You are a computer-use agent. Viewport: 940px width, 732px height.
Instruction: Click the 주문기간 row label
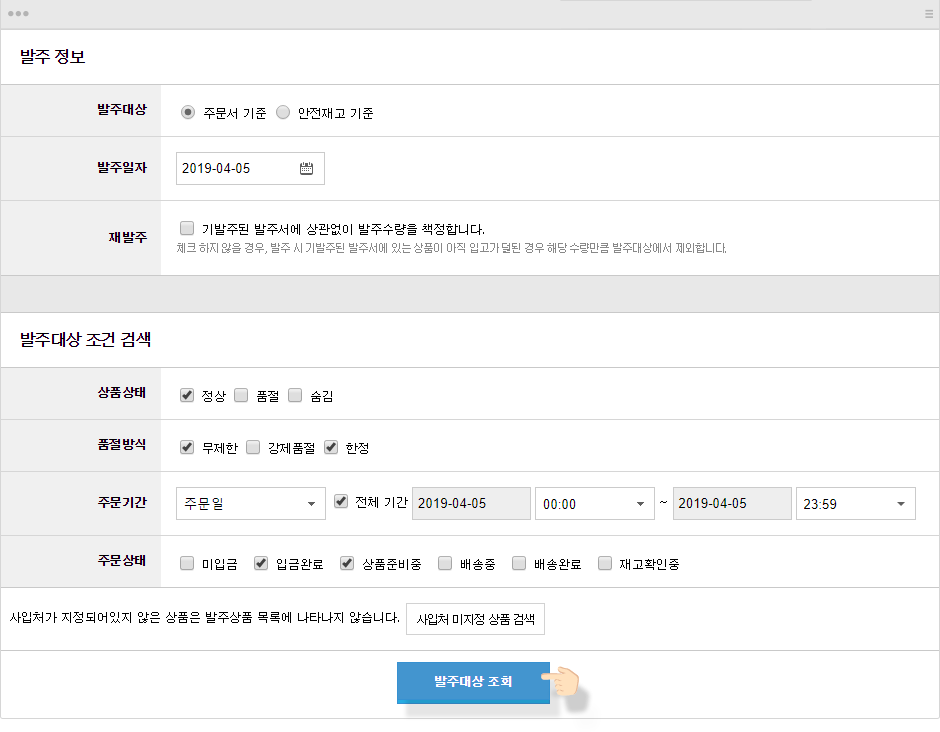(122, 502)
